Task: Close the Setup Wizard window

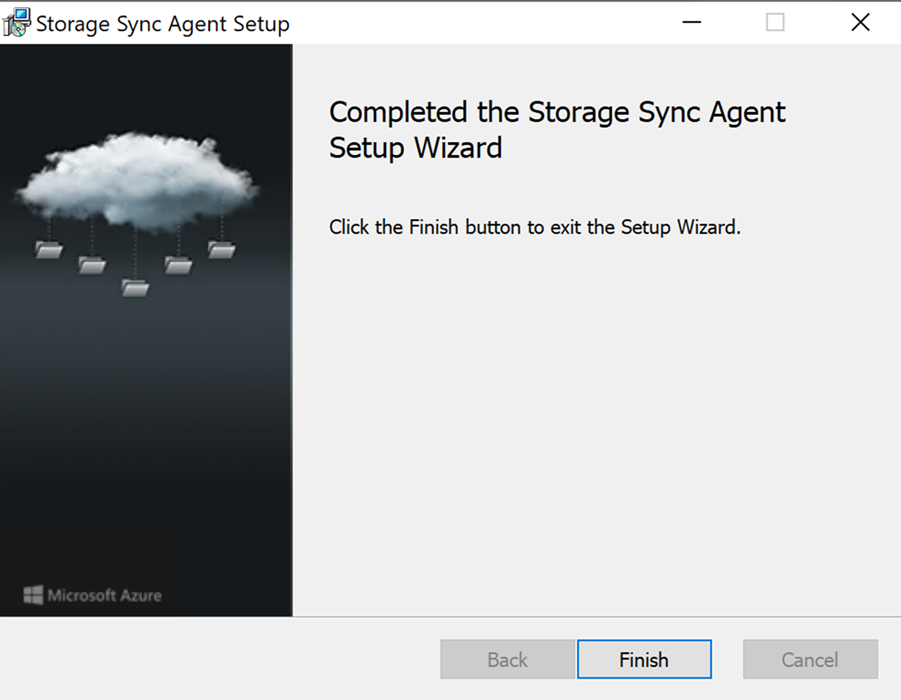Action: click(x=860, y=21)
